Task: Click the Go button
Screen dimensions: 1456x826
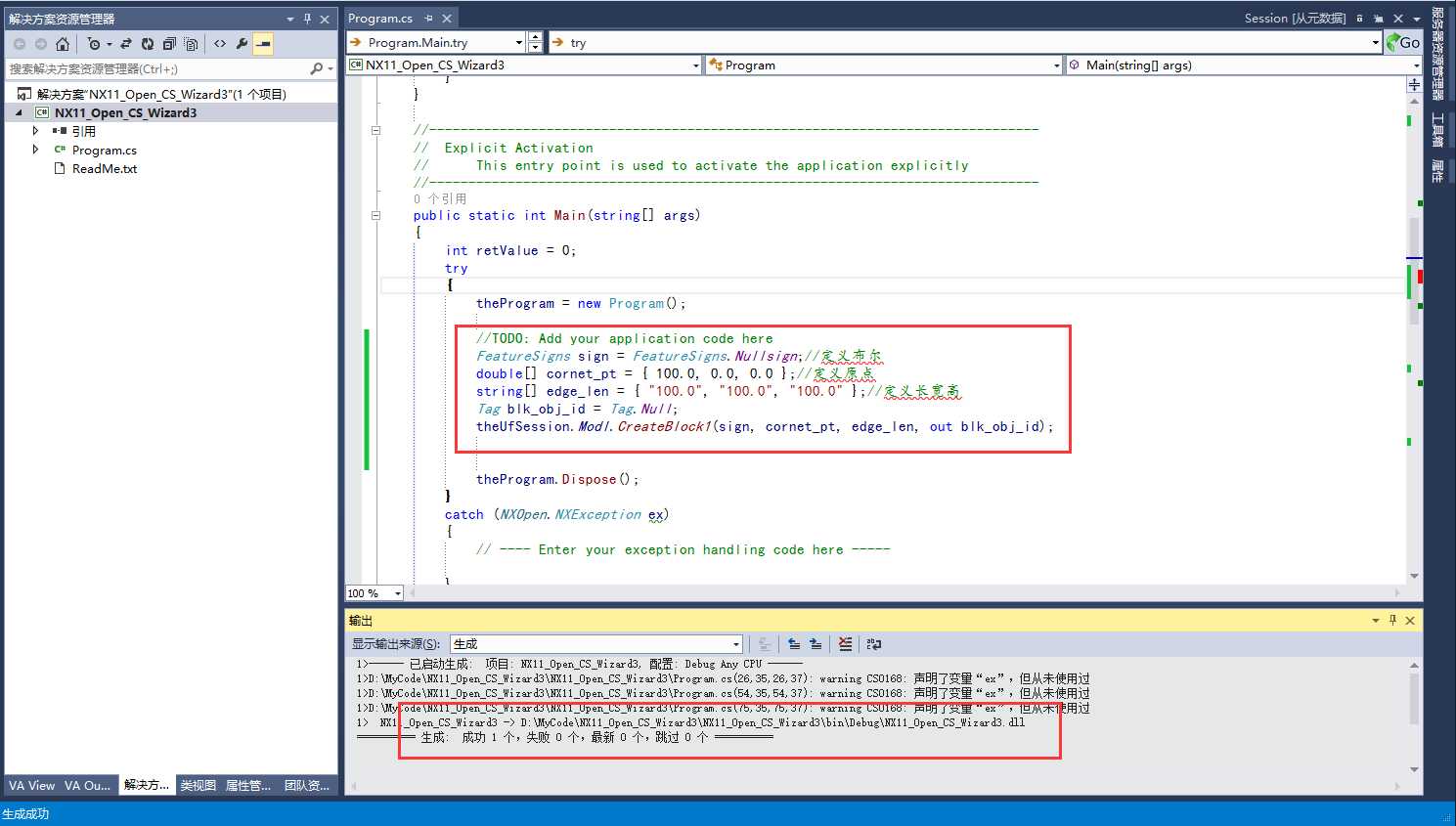Action: [1402, 42]
